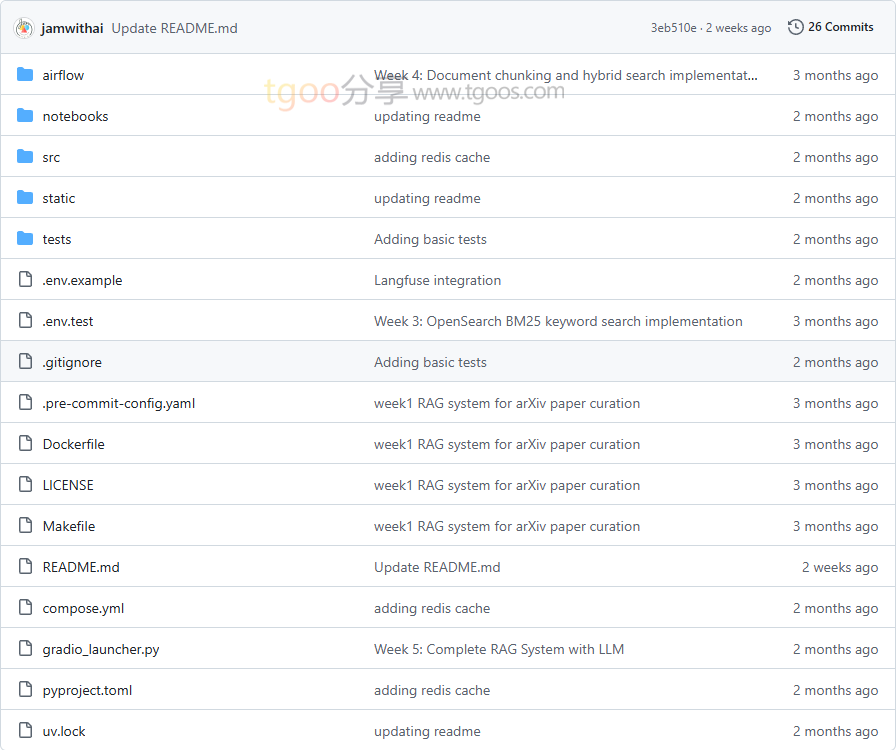
Task: Click the commits history clock icon
Action: coord(795,27)
